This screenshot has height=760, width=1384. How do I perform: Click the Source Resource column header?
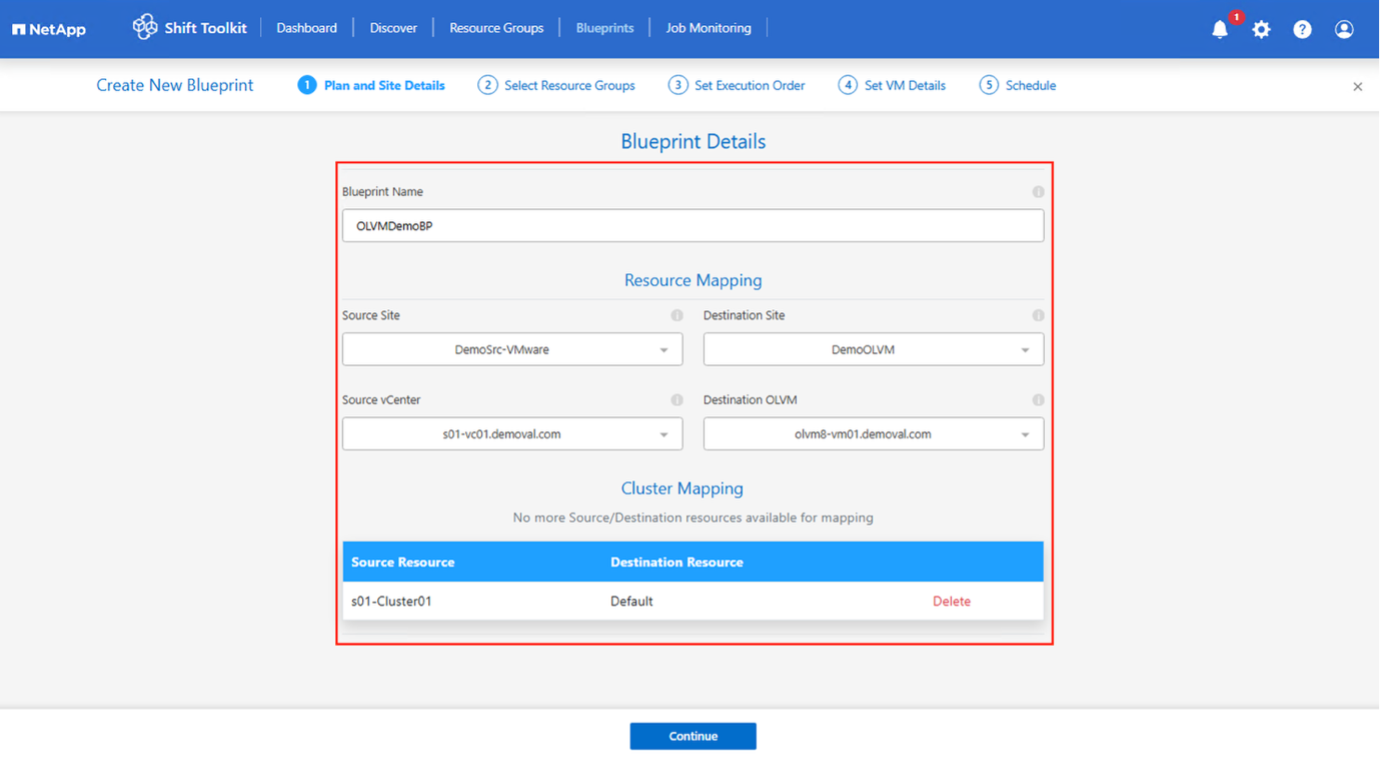[x=404, y=564]
